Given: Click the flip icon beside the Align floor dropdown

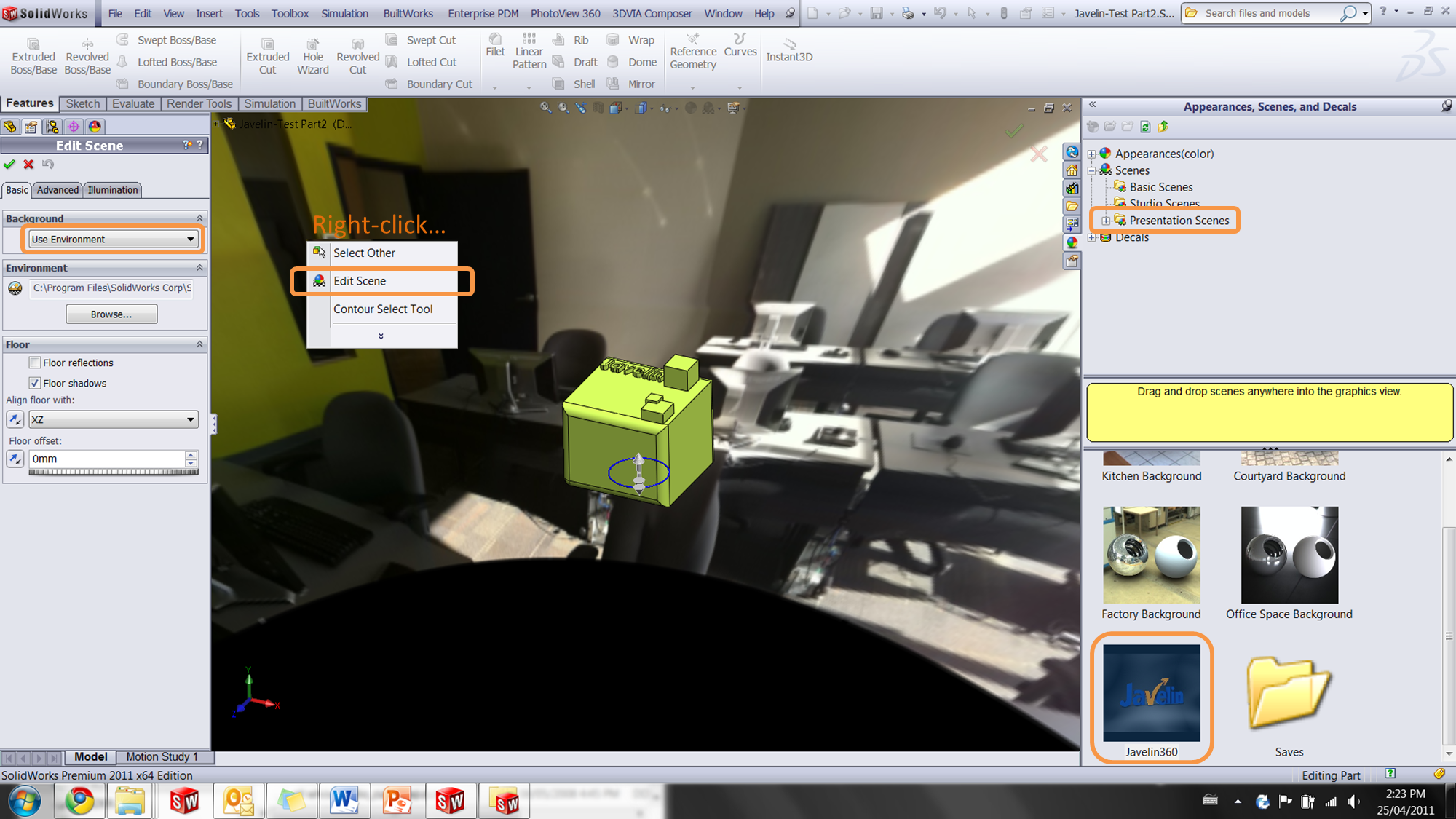Looking at the screenshot, I should [x=15, y=419].
